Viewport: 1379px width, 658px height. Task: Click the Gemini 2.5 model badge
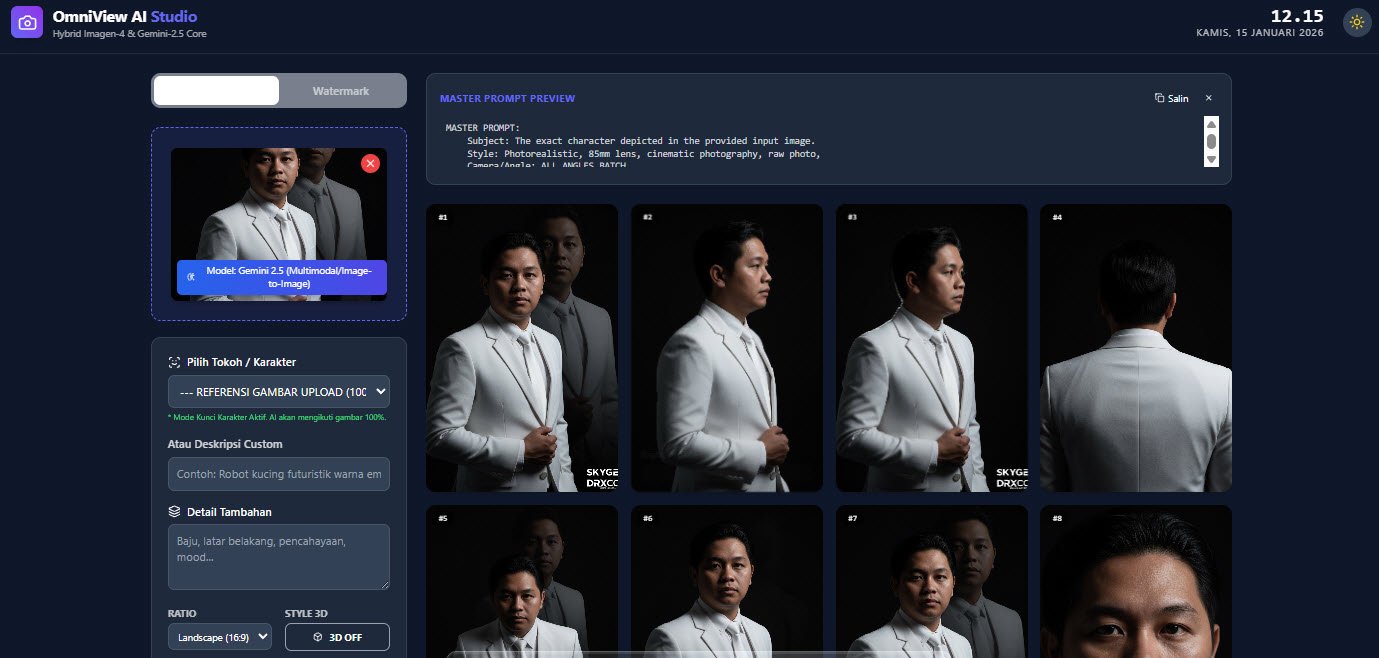tap(282, 278)
